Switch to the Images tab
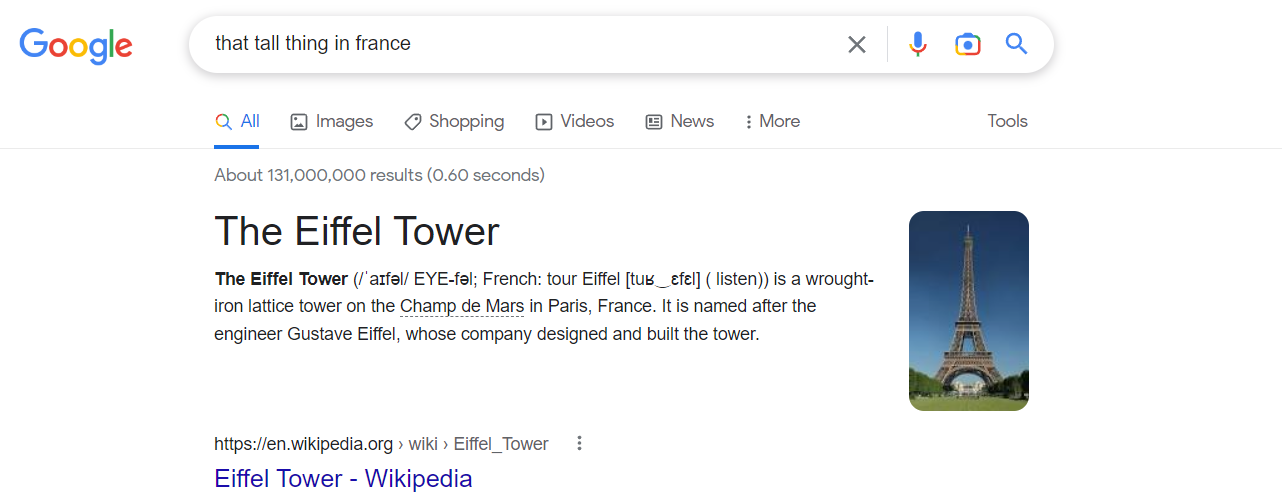Viewport: 1282px width, 497px height. point(331,121)
